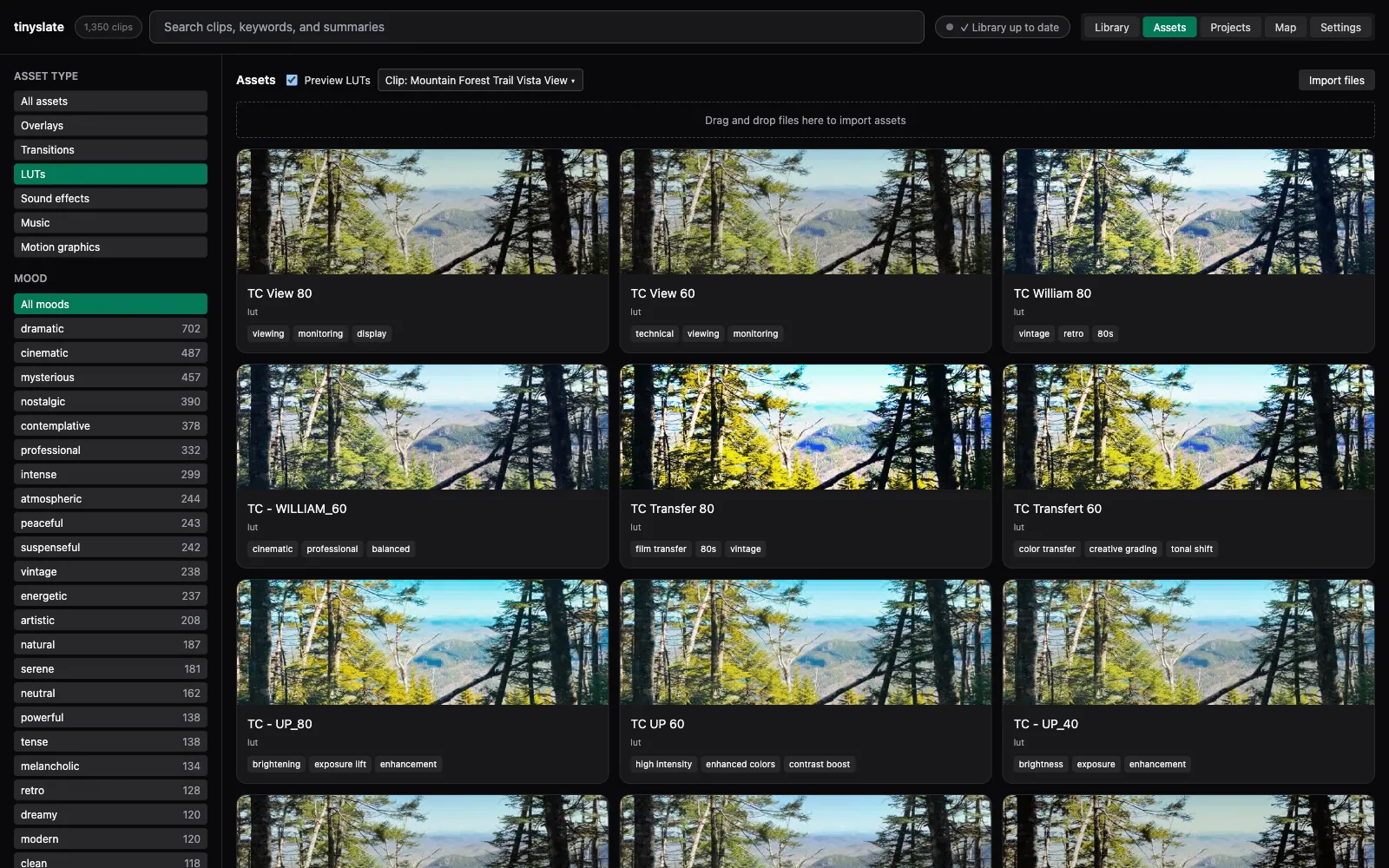Filter by vintage mood

pyautogui.click(x=110, y=572)
